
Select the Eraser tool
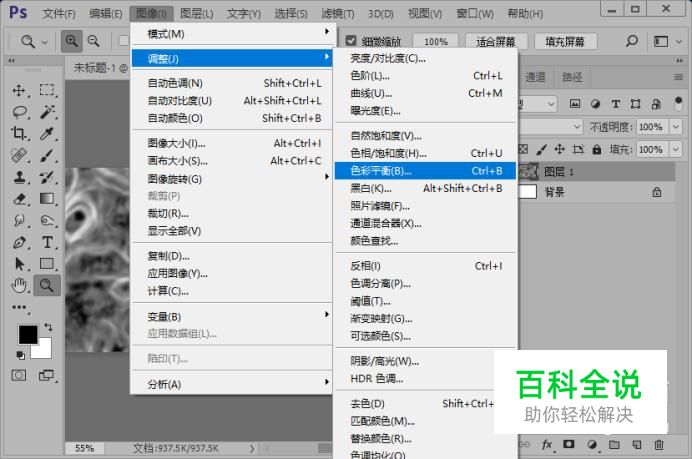pos(19,199)
